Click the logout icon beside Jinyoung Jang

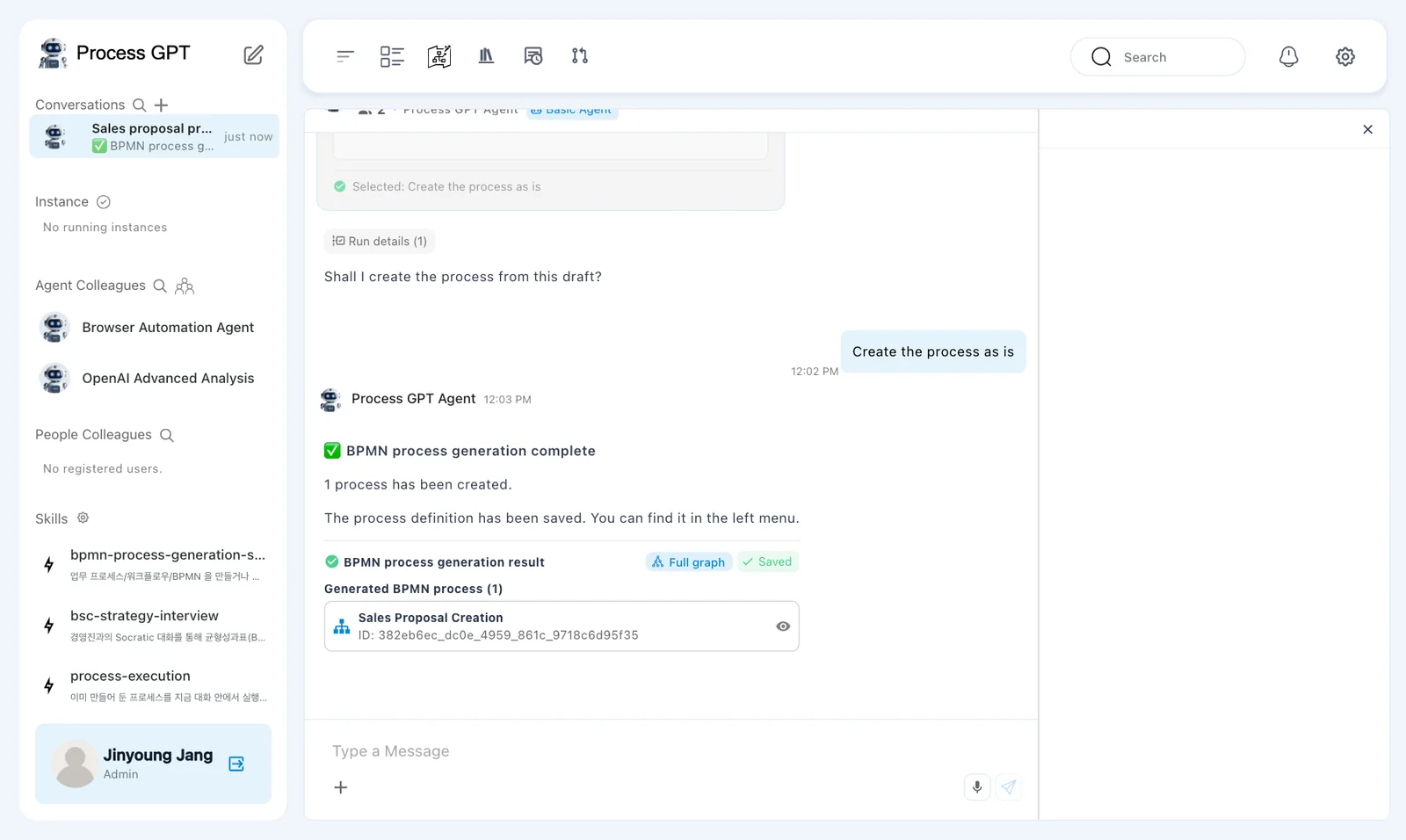(x=236, y=764)
